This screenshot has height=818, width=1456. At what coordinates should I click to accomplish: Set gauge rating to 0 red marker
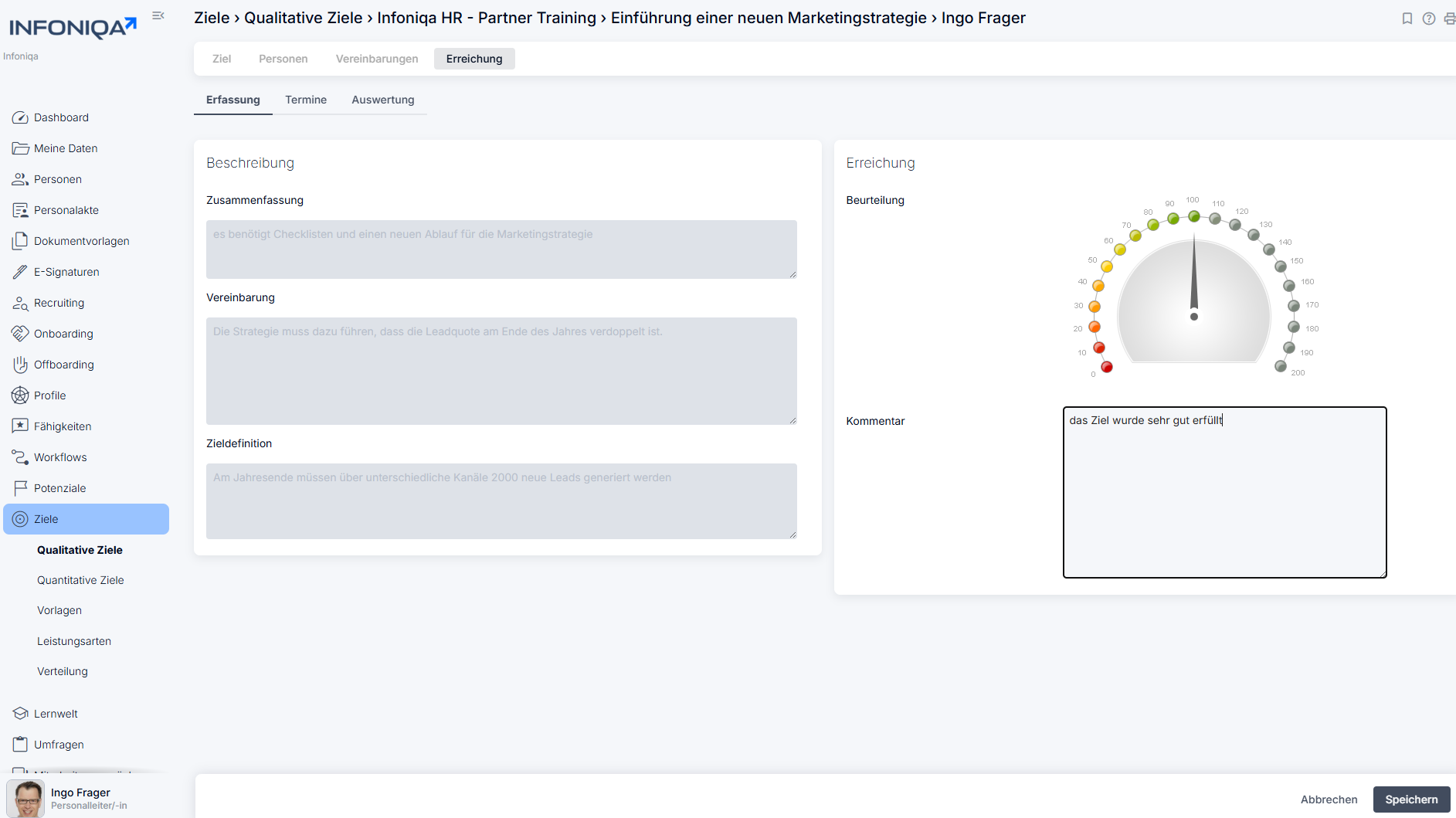pyautogui.click(x=1107, y=367)
